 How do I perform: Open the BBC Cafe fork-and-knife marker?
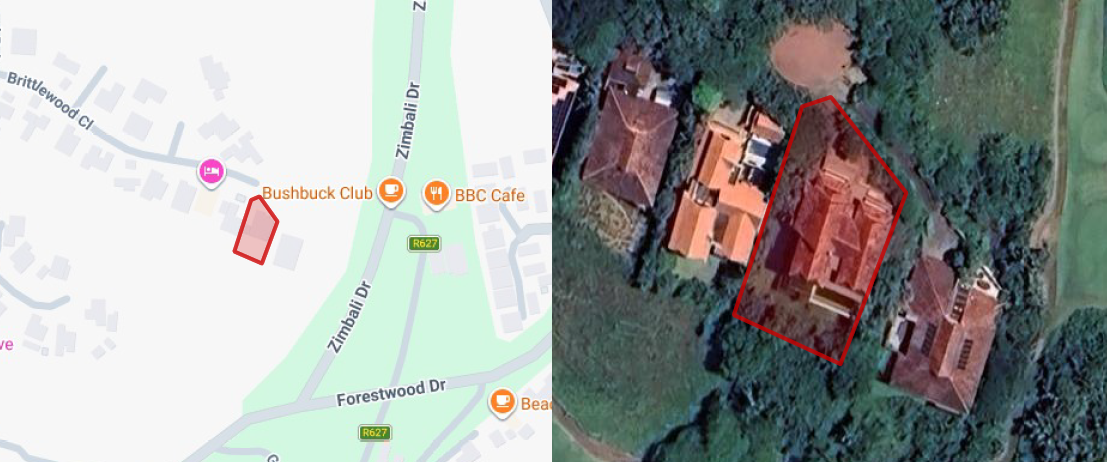[x=436, y=193]
